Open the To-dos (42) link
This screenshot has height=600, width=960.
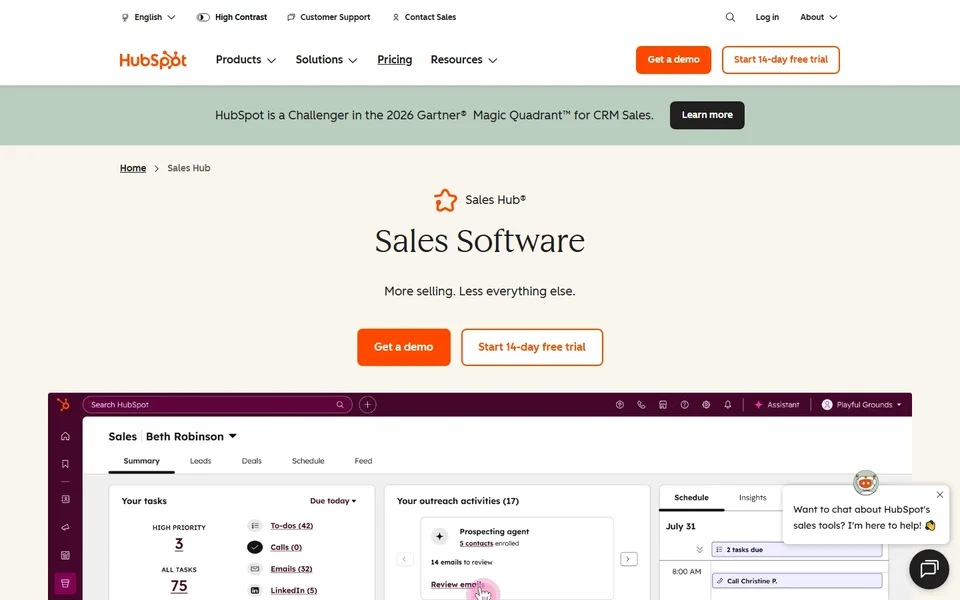(x=291, y=526)
